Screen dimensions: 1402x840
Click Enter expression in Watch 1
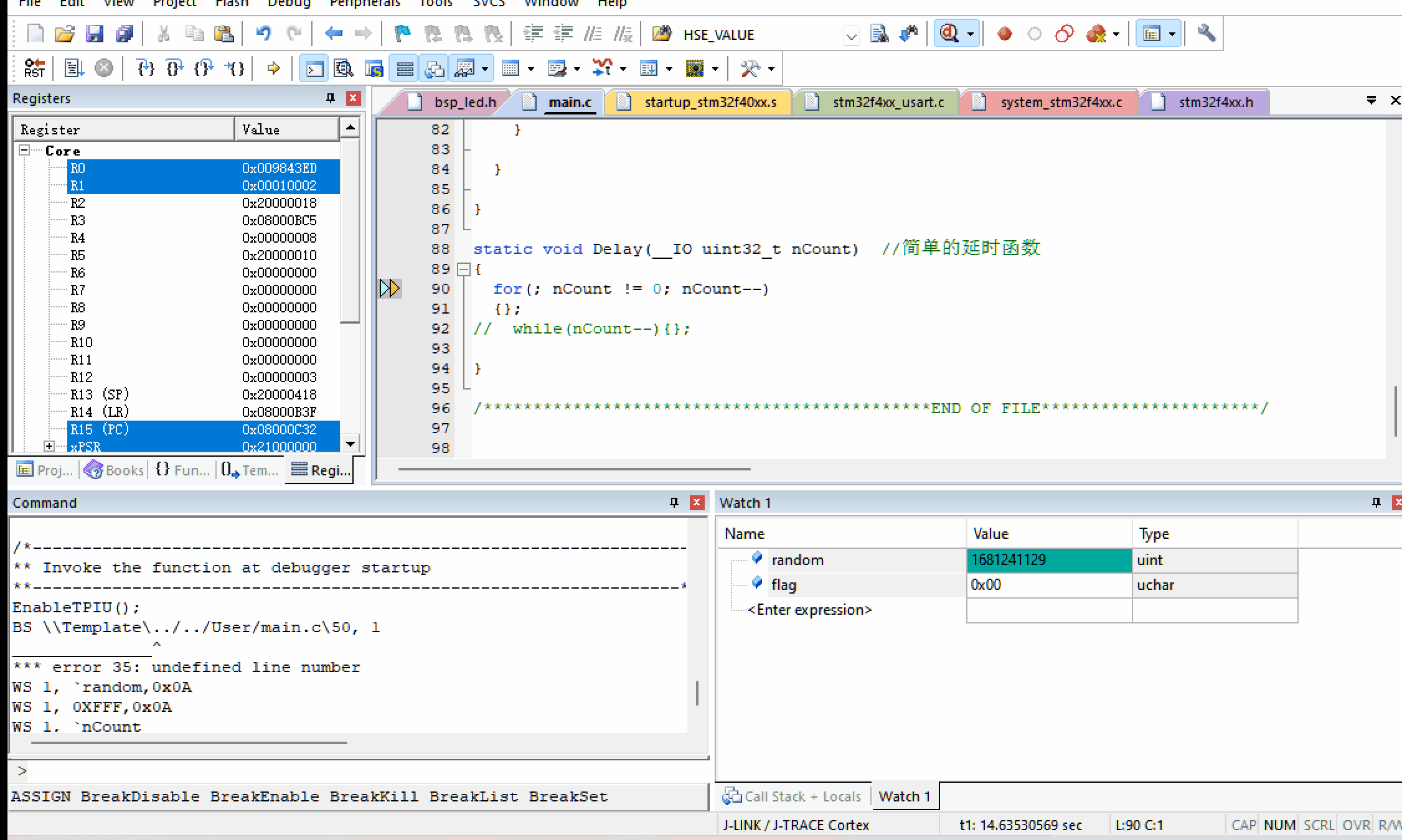[809, 610]
